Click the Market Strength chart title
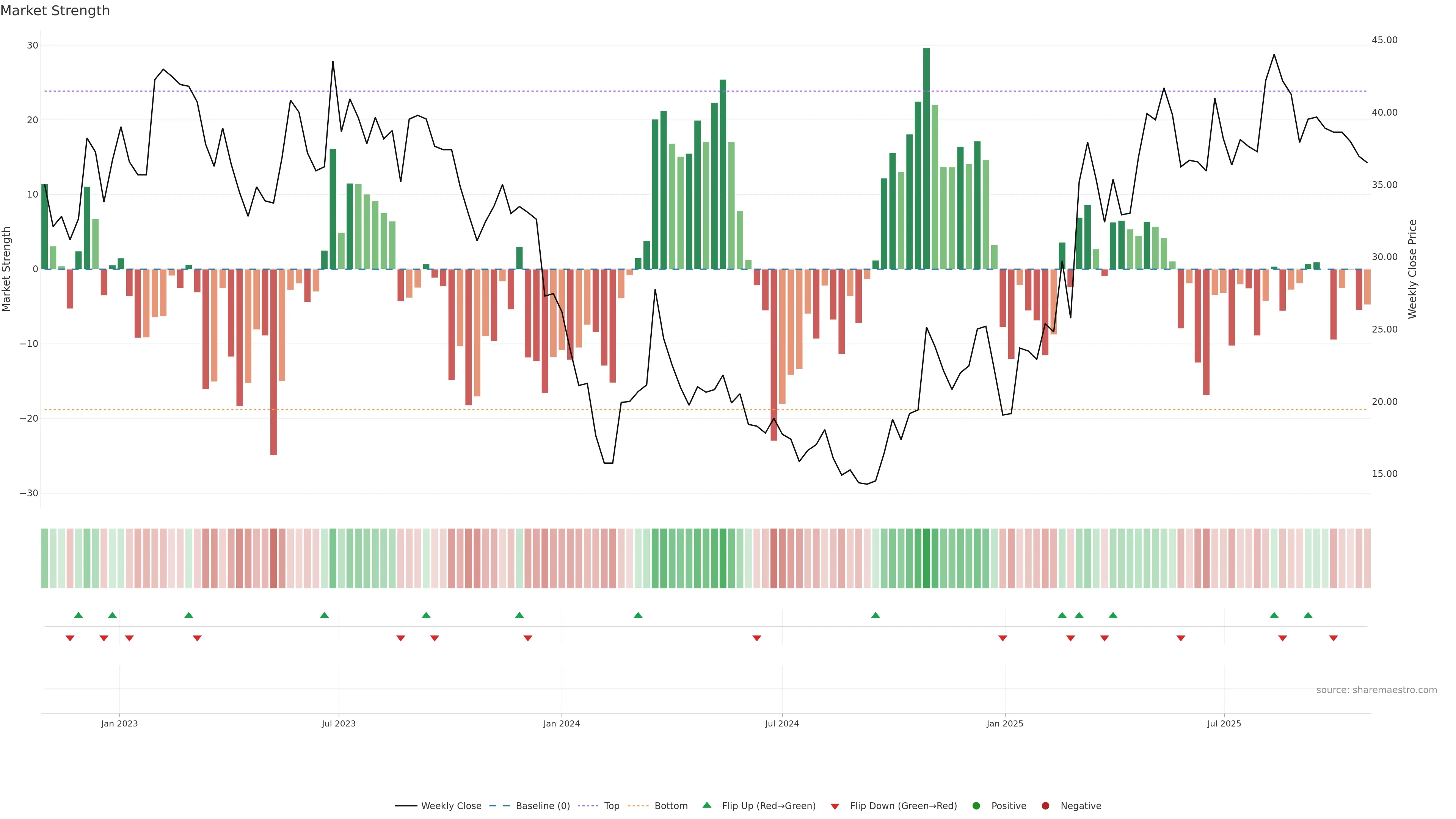Screen dimensions: 1456x819 [x=55, y=10]
